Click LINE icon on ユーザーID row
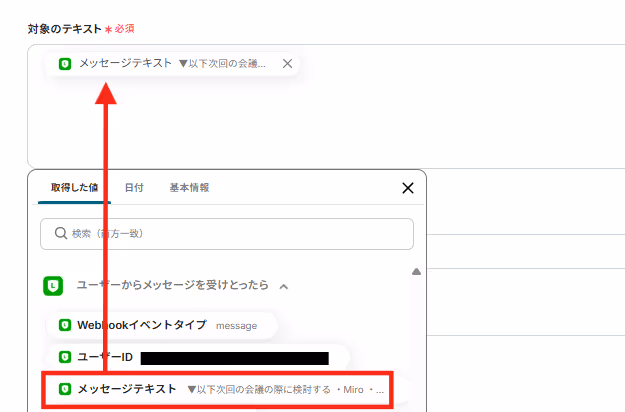The height and width of the screenshot is (412, 625). click(x=65, y=357)
